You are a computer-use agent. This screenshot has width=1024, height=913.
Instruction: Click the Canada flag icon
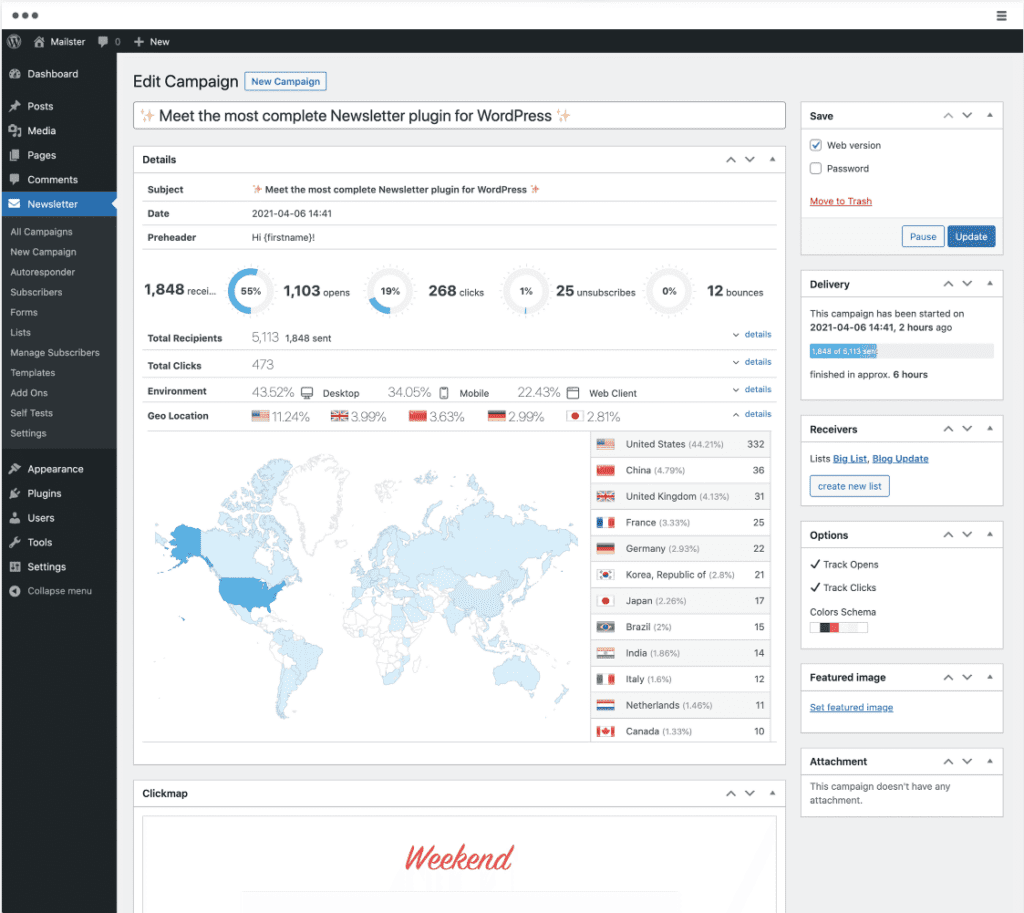click(x=605, y=731)
